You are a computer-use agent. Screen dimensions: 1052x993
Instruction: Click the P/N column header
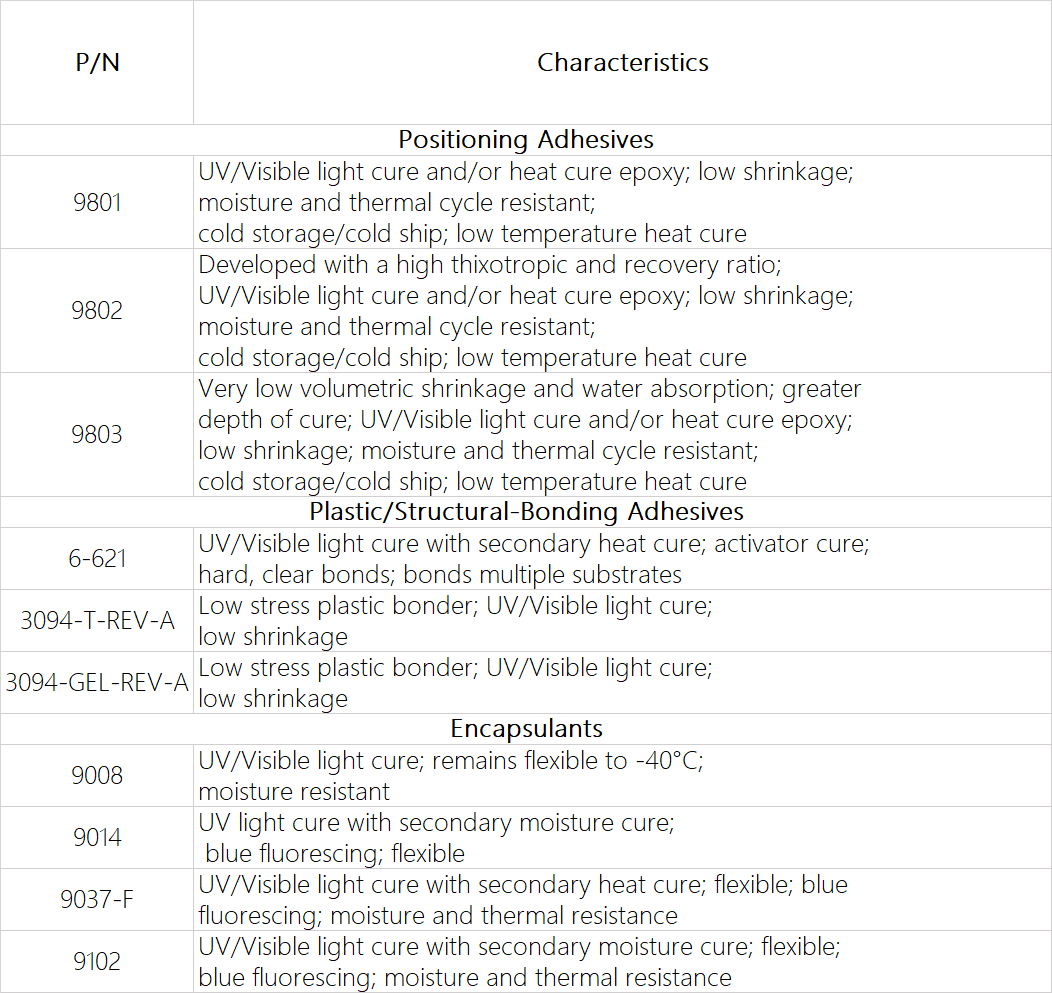(97, 62)
